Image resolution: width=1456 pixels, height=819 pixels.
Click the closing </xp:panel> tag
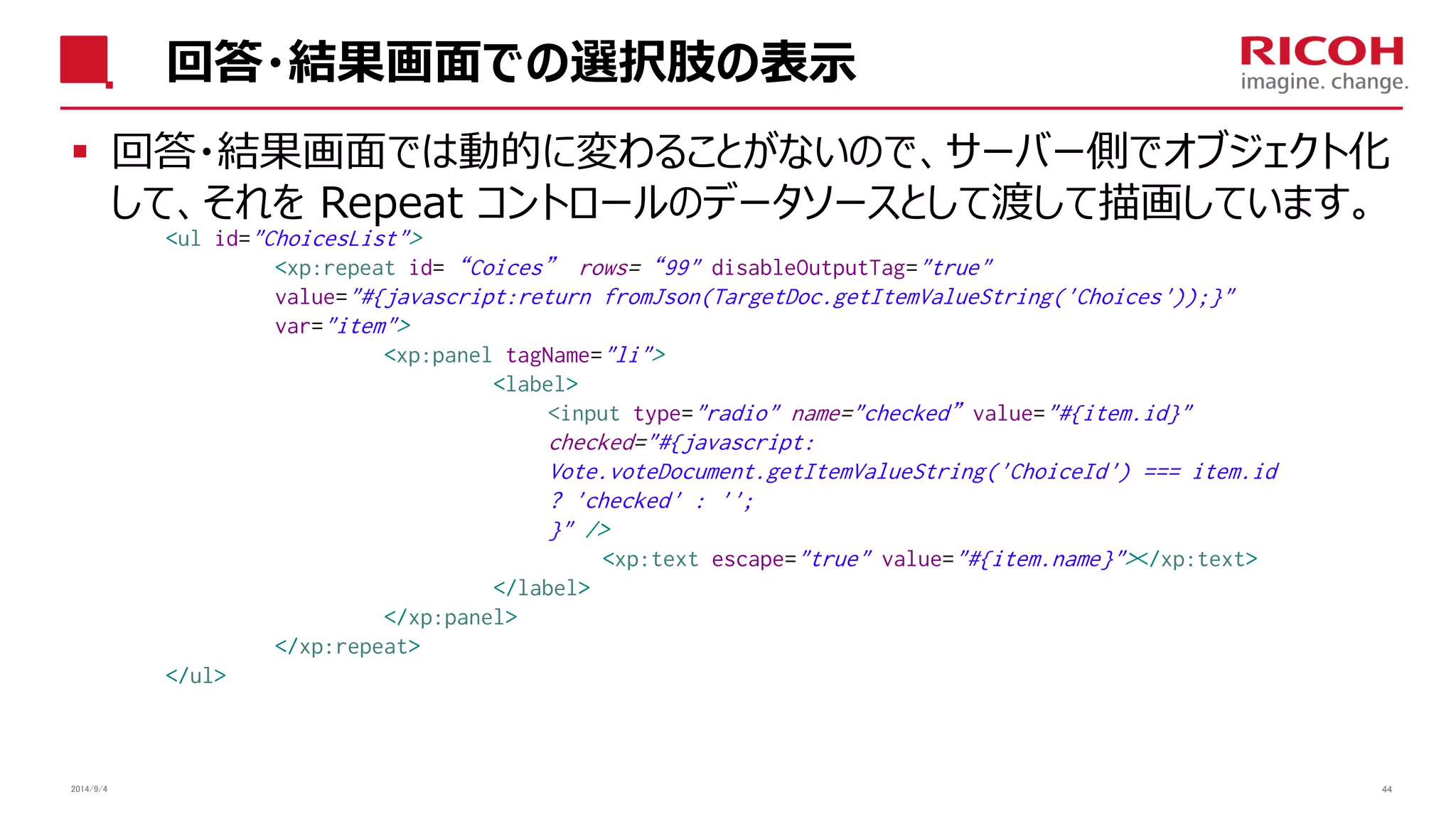(x=451, y=617)
